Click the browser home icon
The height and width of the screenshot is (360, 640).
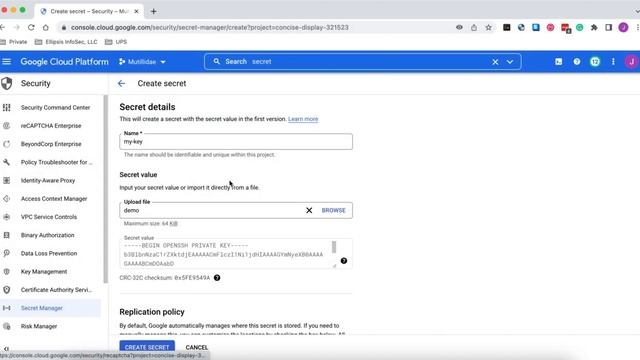click(x=46, y=27)
